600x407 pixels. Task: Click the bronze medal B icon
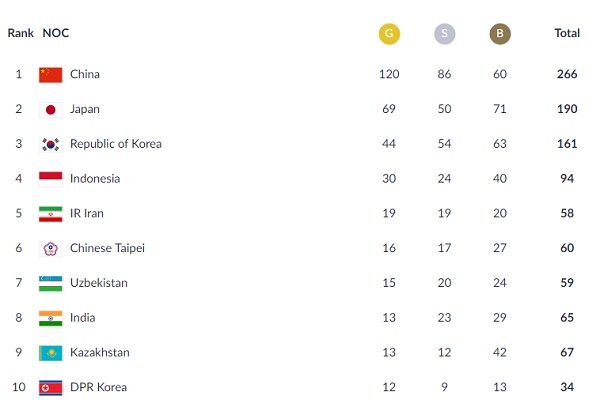coord(500,34)
